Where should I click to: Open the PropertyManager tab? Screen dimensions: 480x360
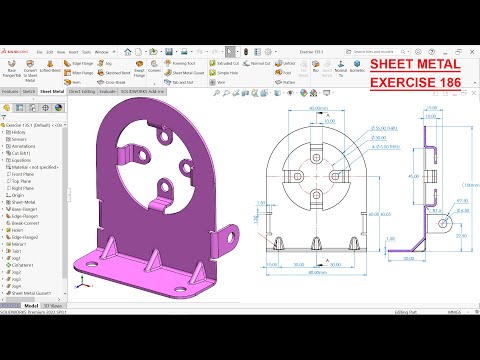(x=19, y=108)
